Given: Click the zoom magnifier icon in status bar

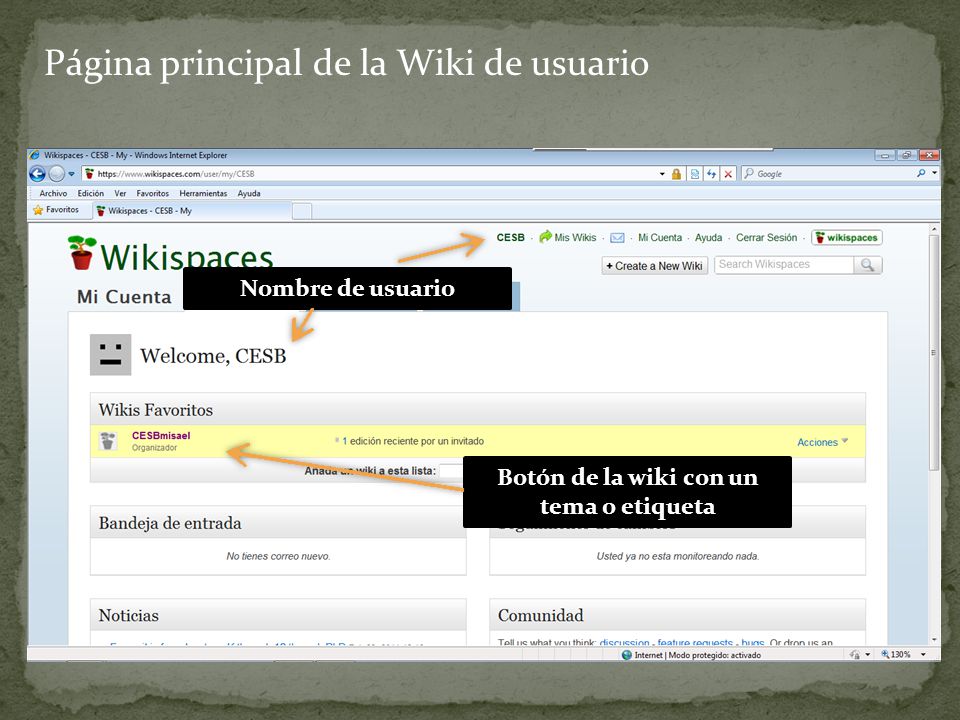Looking at the screenshot, I should tap(885, 654).
